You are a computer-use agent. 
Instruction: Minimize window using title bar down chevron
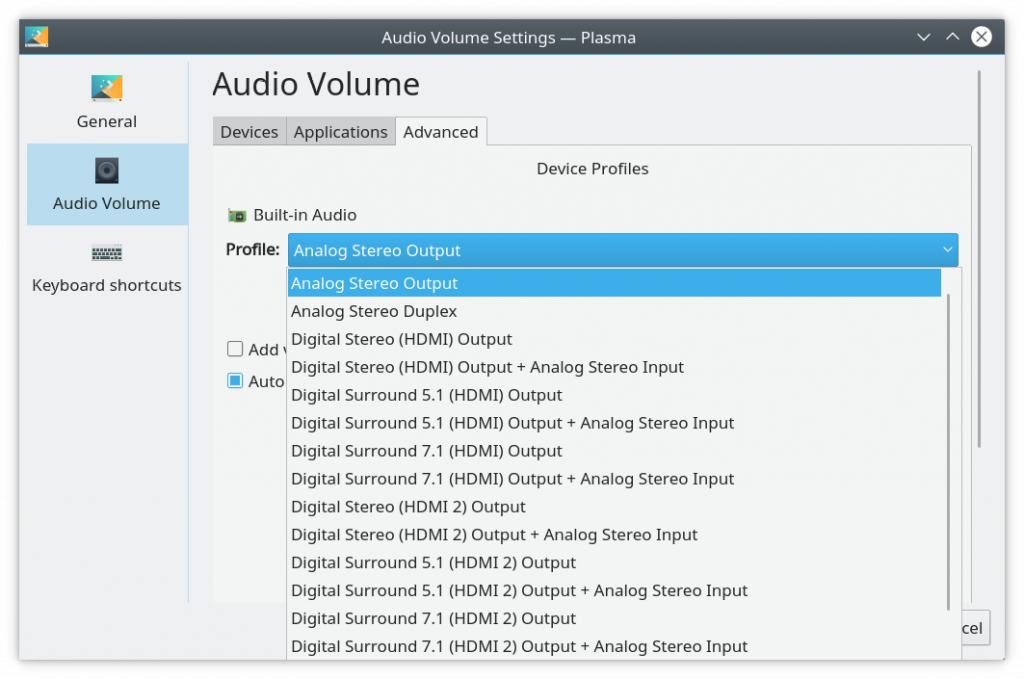pos(923,37)
